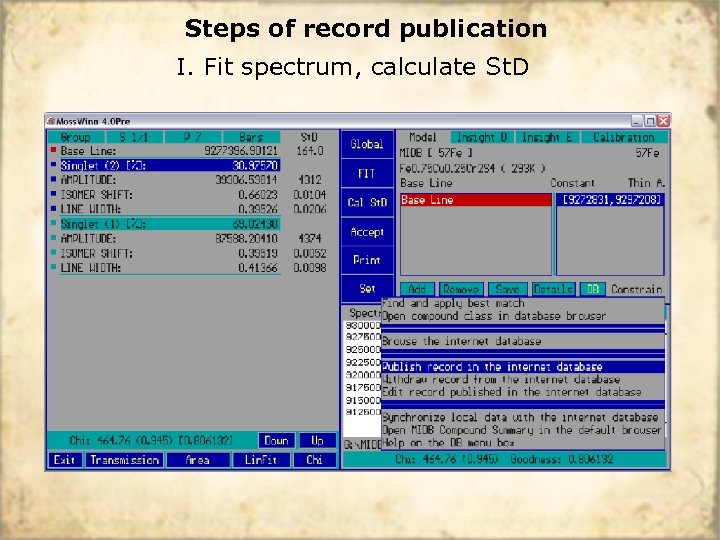This screenshot has width=720, height=540.
Task: Click the Up button
Action: coord(317,441)
